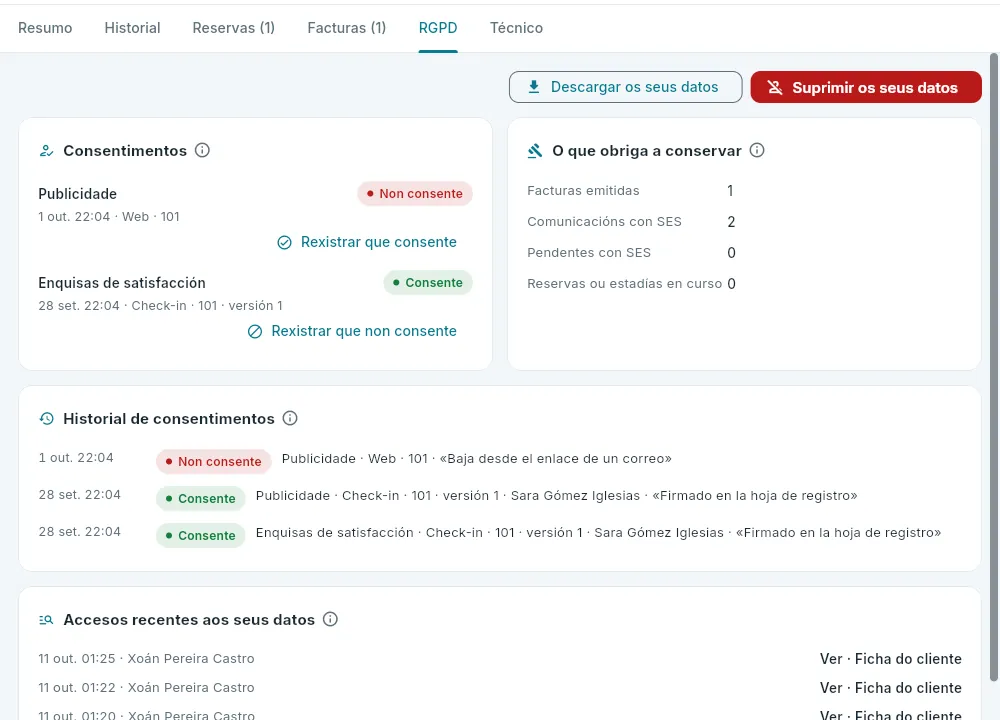Click the download arrow icon
The height and width of the screenshot is (720, 1000).
click(x=534, y=87)
